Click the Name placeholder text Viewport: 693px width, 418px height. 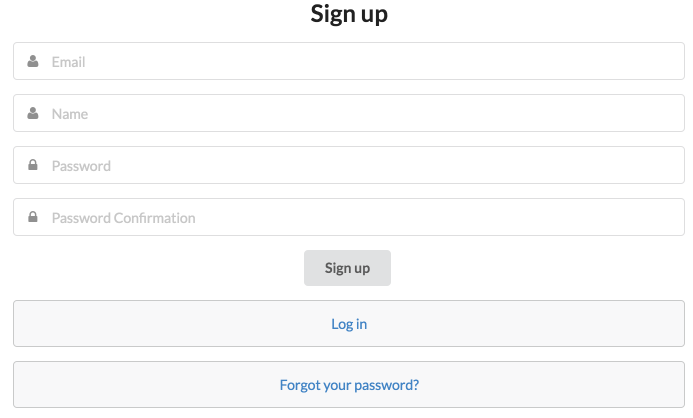point(70,114)
